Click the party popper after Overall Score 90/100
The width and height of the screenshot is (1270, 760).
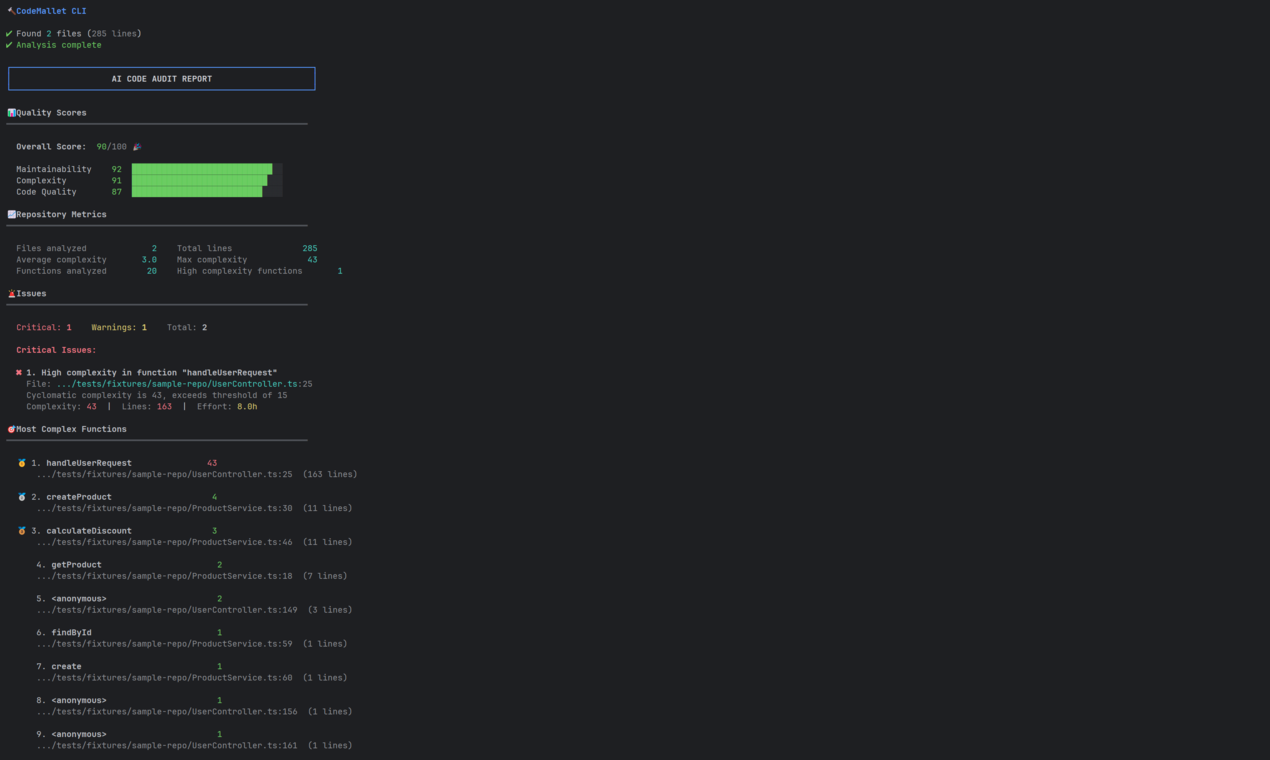tap(136, 146)
